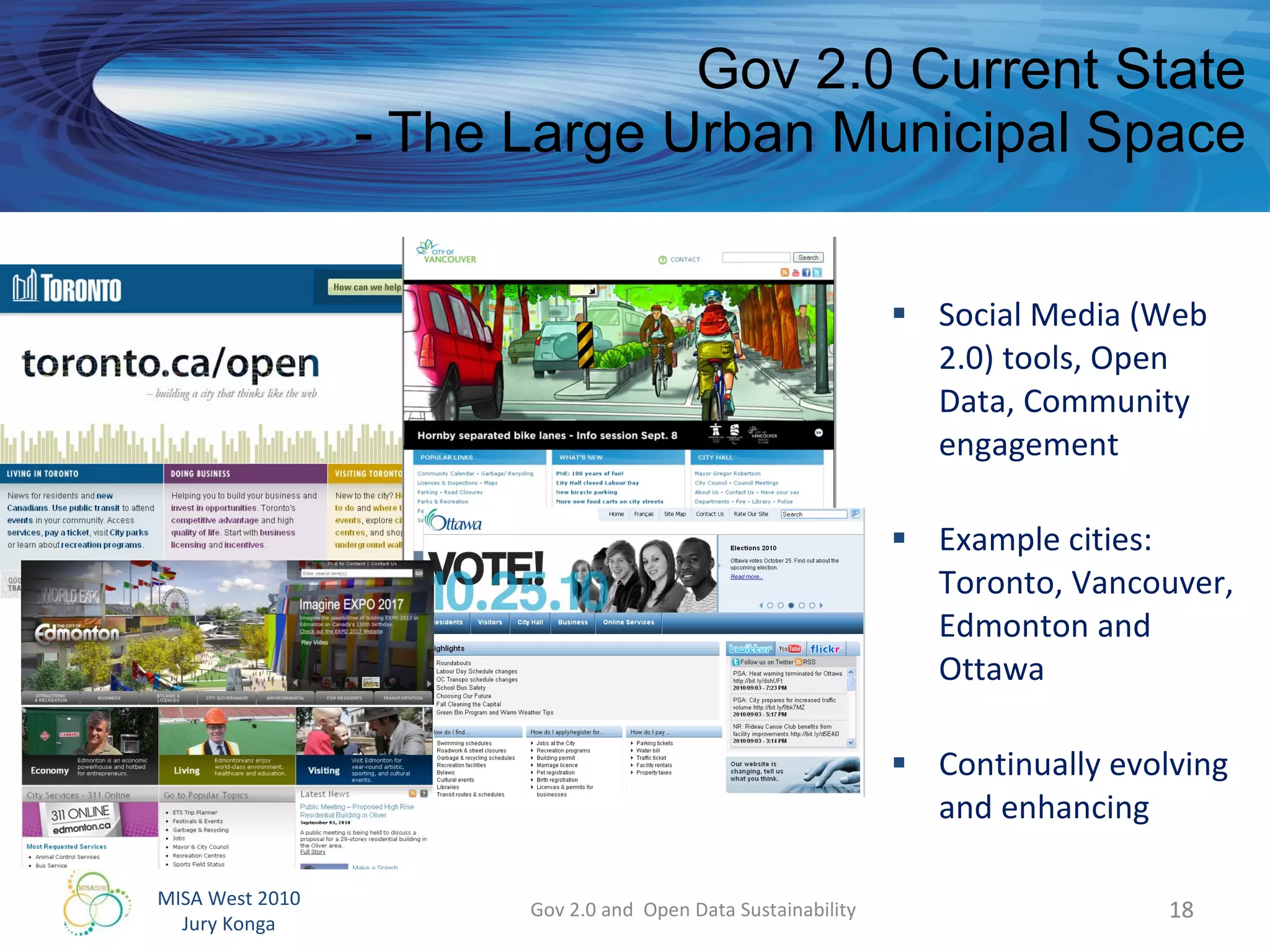Viewport: 1270px width, 952px height.
Task: Open Ottawa 'Online Services' nav tab
Action: 629,622
